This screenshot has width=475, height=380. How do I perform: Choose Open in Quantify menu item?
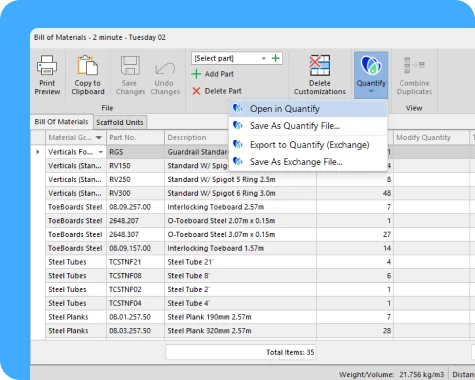click(308, 109)
